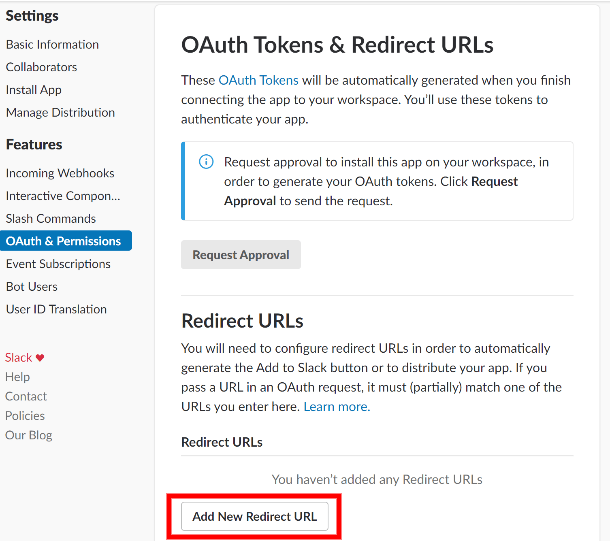This screenshot has height=541, width=610.
Task: Select OAuth & Permissions sidebar item
Action: tap(66, 241)
